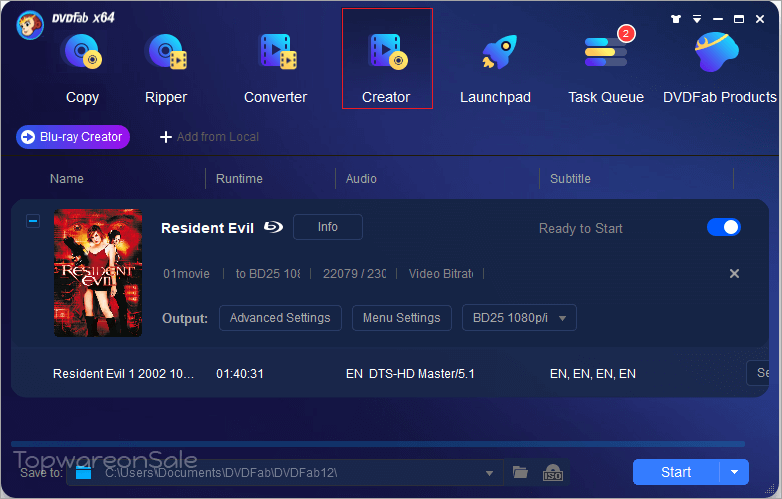The image size is (782, 499).
Task: Click the partially visible Se button on title row
Action: point(758,373)
